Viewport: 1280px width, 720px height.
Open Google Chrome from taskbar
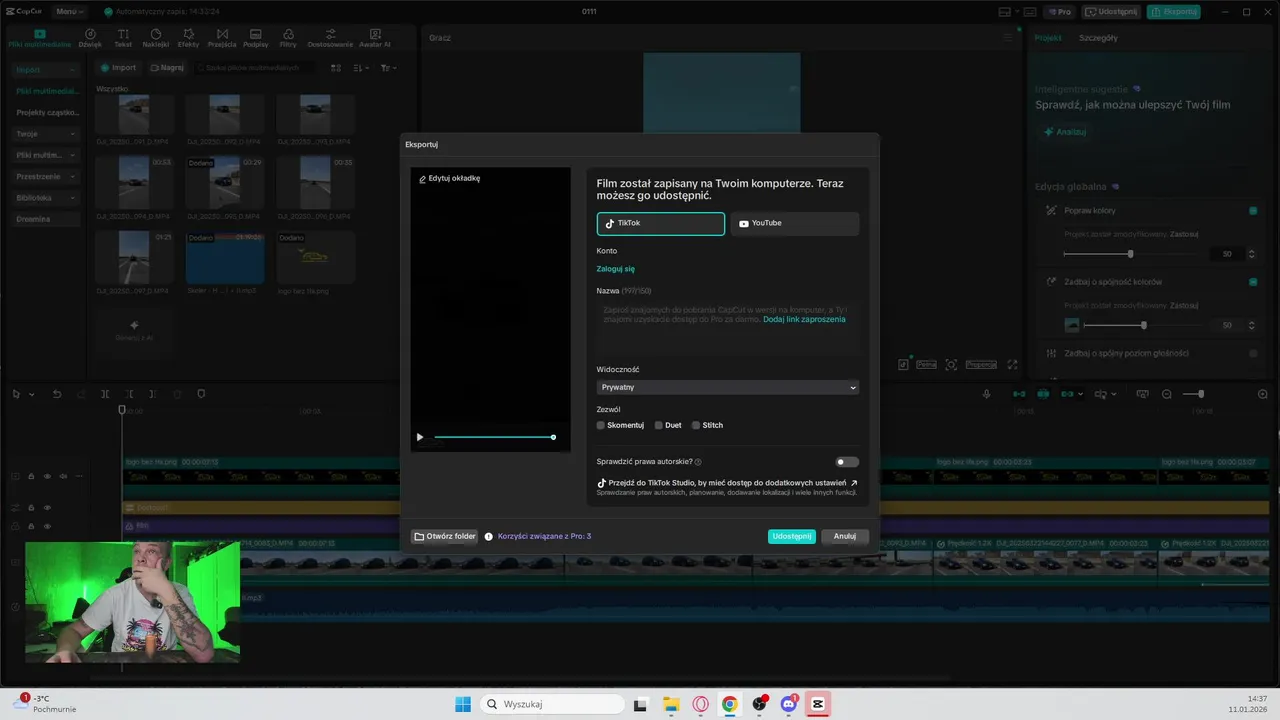730,704
